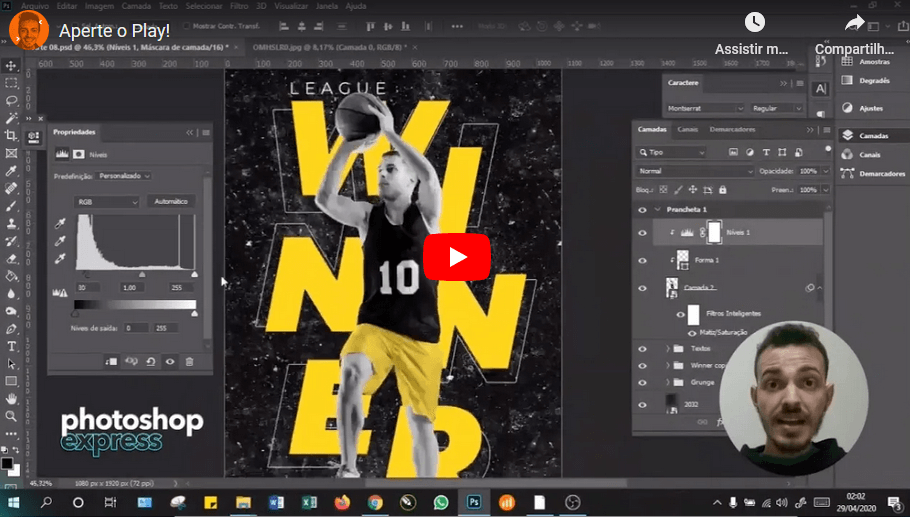Click the delete adjustment trash icon
This screenshot has height=517, width=910.
(189, 361)
